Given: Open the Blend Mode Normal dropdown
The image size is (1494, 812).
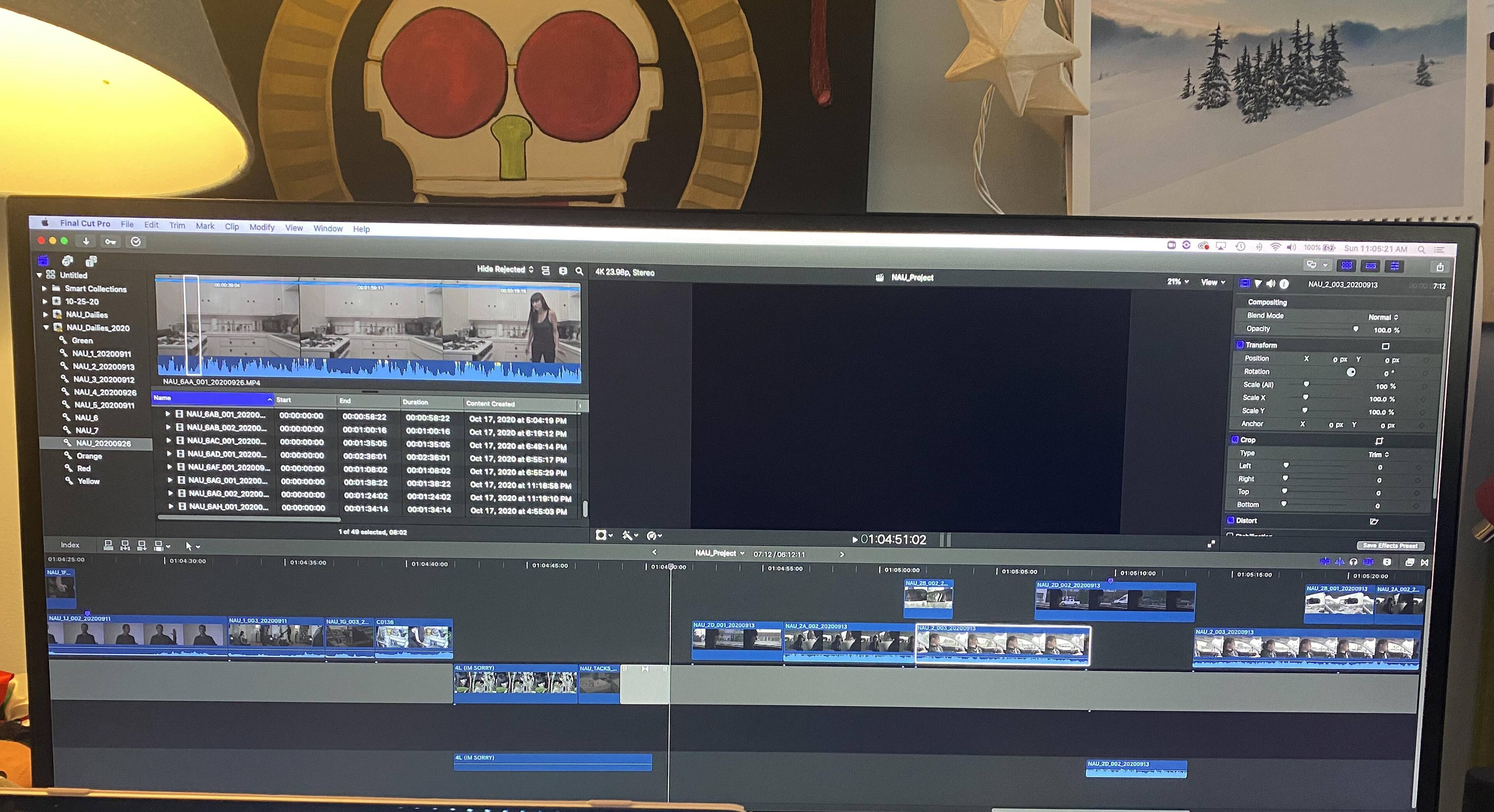Looking at the screenshot, I should (x=1383, y=317).
